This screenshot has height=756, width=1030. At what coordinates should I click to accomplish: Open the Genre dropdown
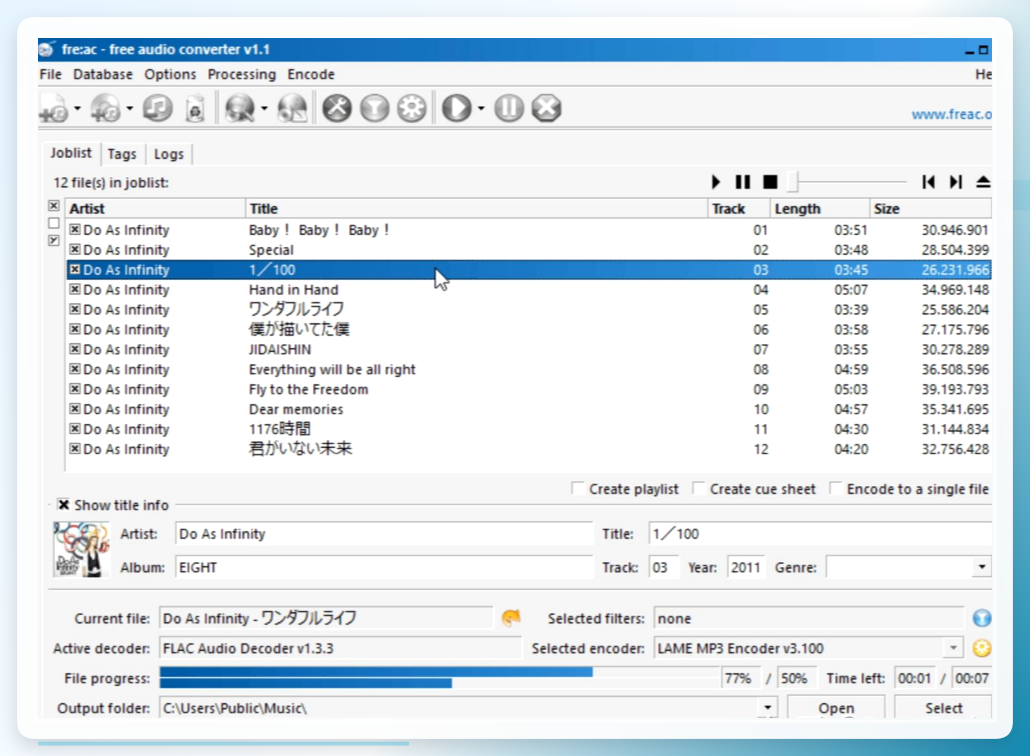pyautogui.click(x=981, y=567)
